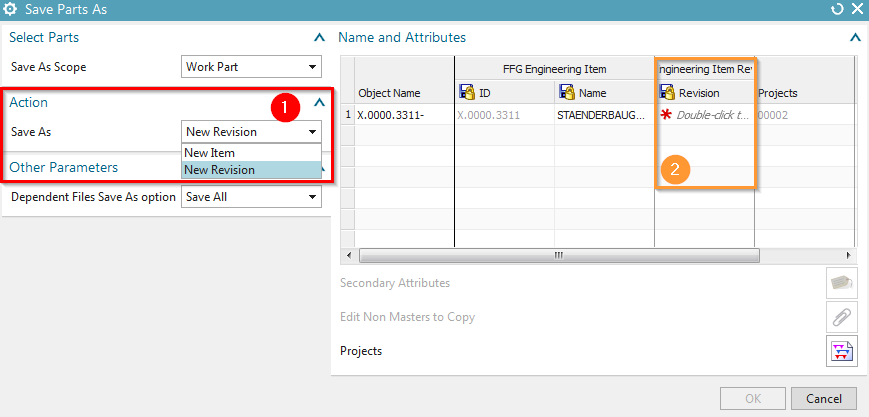Collapse the Select Parts section
Viewport: 869px width, 417px height.
click(318, 38)
